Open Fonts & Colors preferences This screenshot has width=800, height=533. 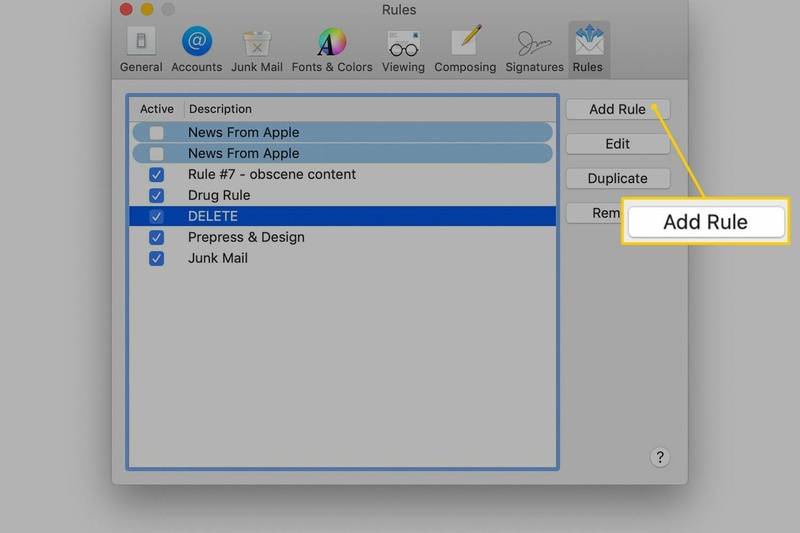pos(332,49)
